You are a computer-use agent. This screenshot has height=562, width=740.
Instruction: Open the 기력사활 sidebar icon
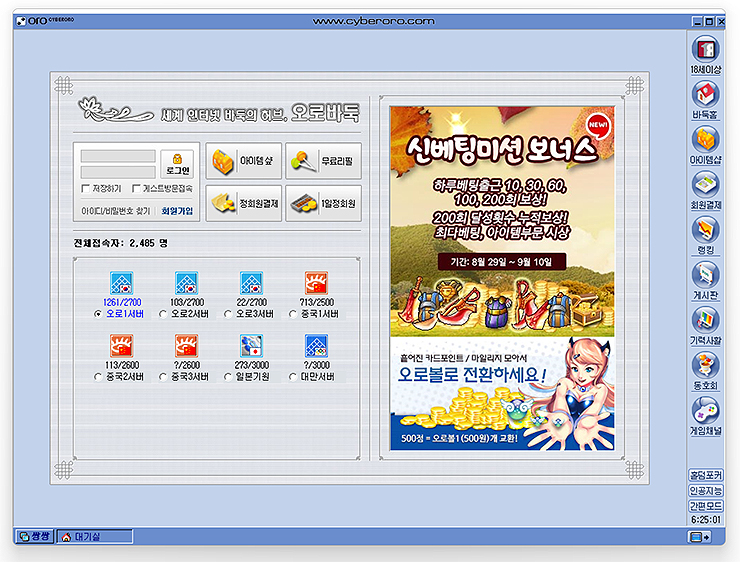point(706,320)
